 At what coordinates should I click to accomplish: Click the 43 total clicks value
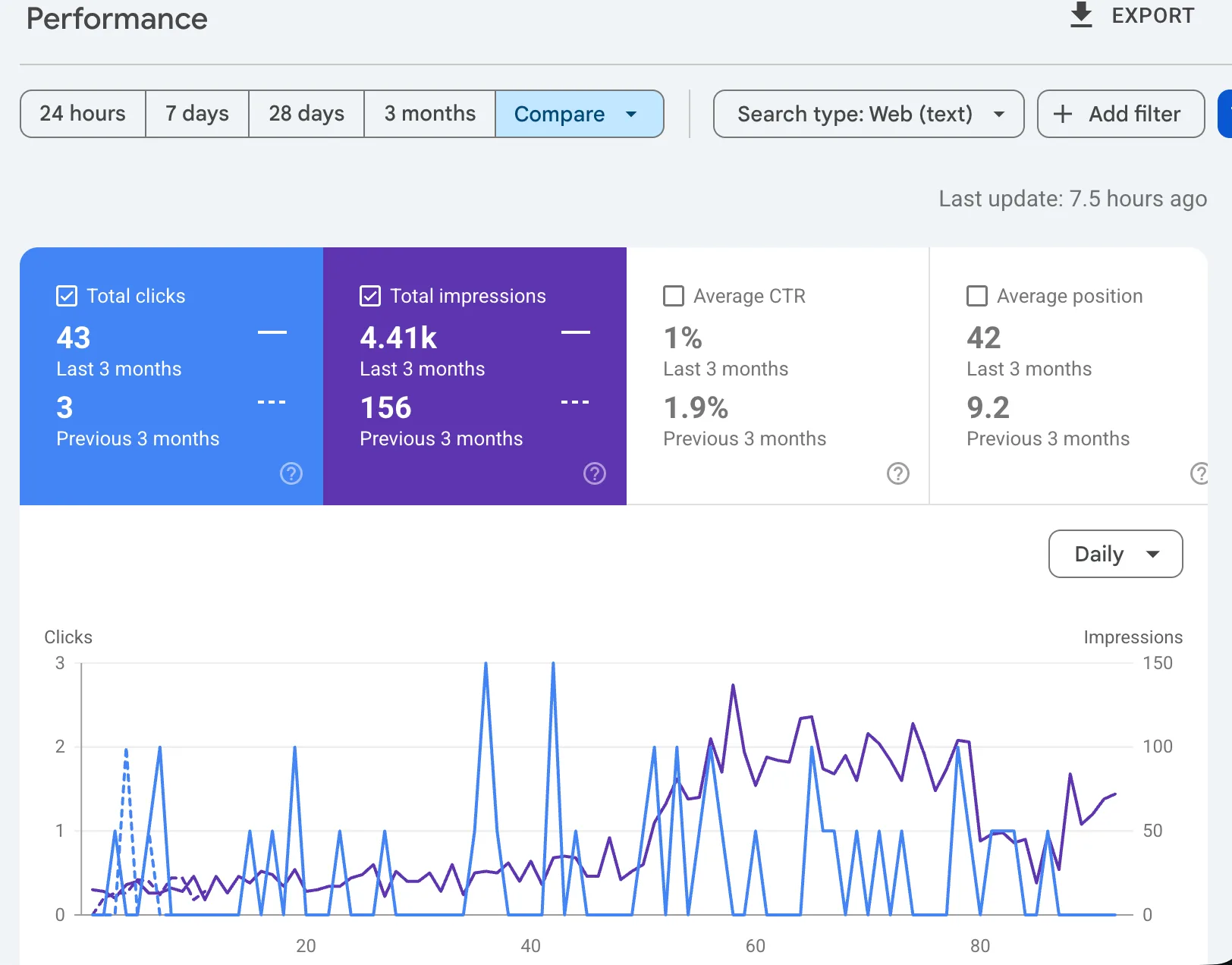(x=74, y=338)
